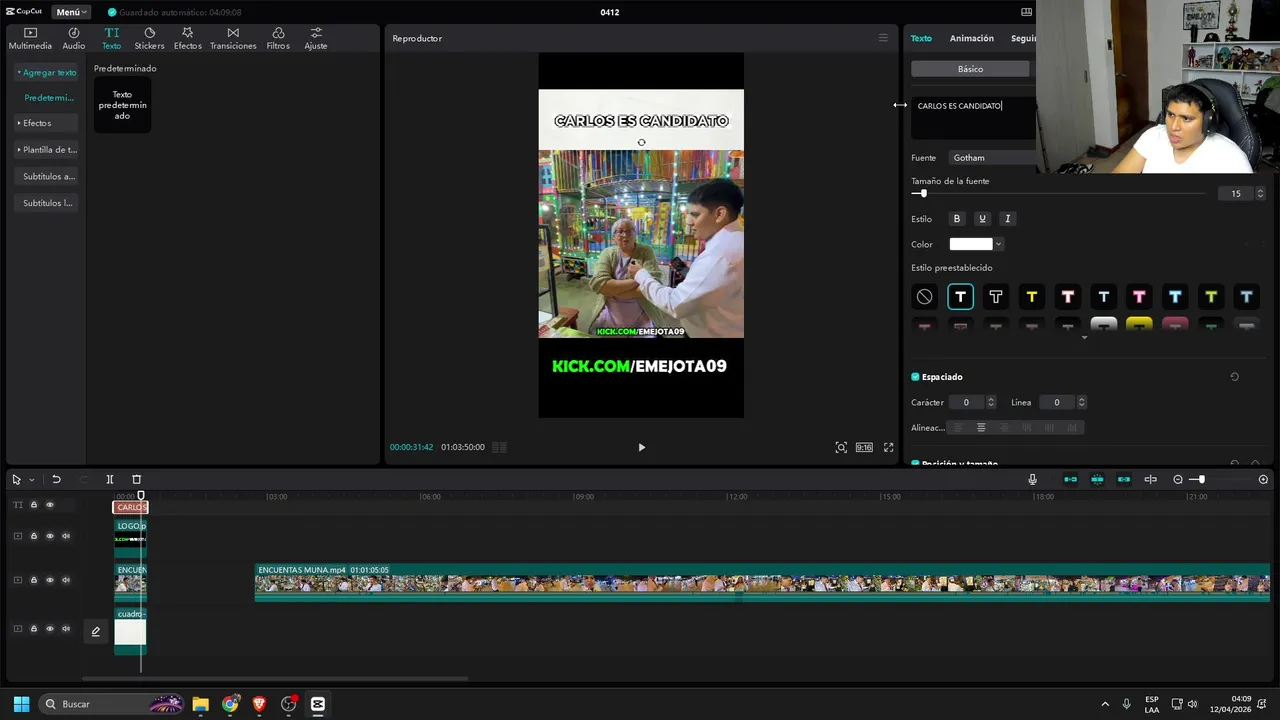Collapse the Agregar texto section

[x=47, y=73]
